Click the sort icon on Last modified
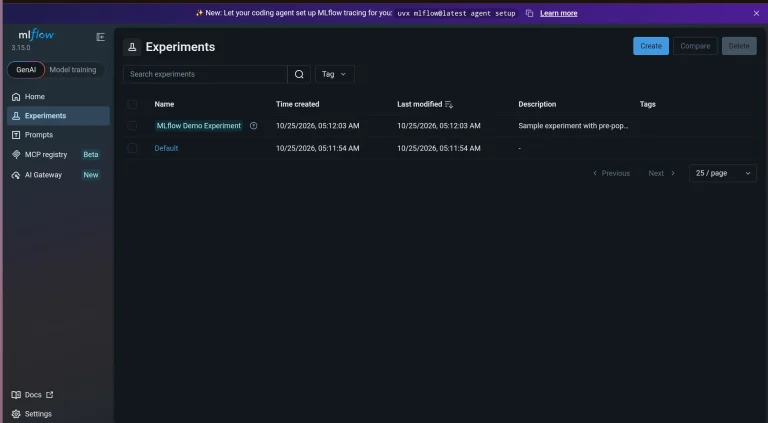This screenshot has height=423, width=768. pos(449,104)
